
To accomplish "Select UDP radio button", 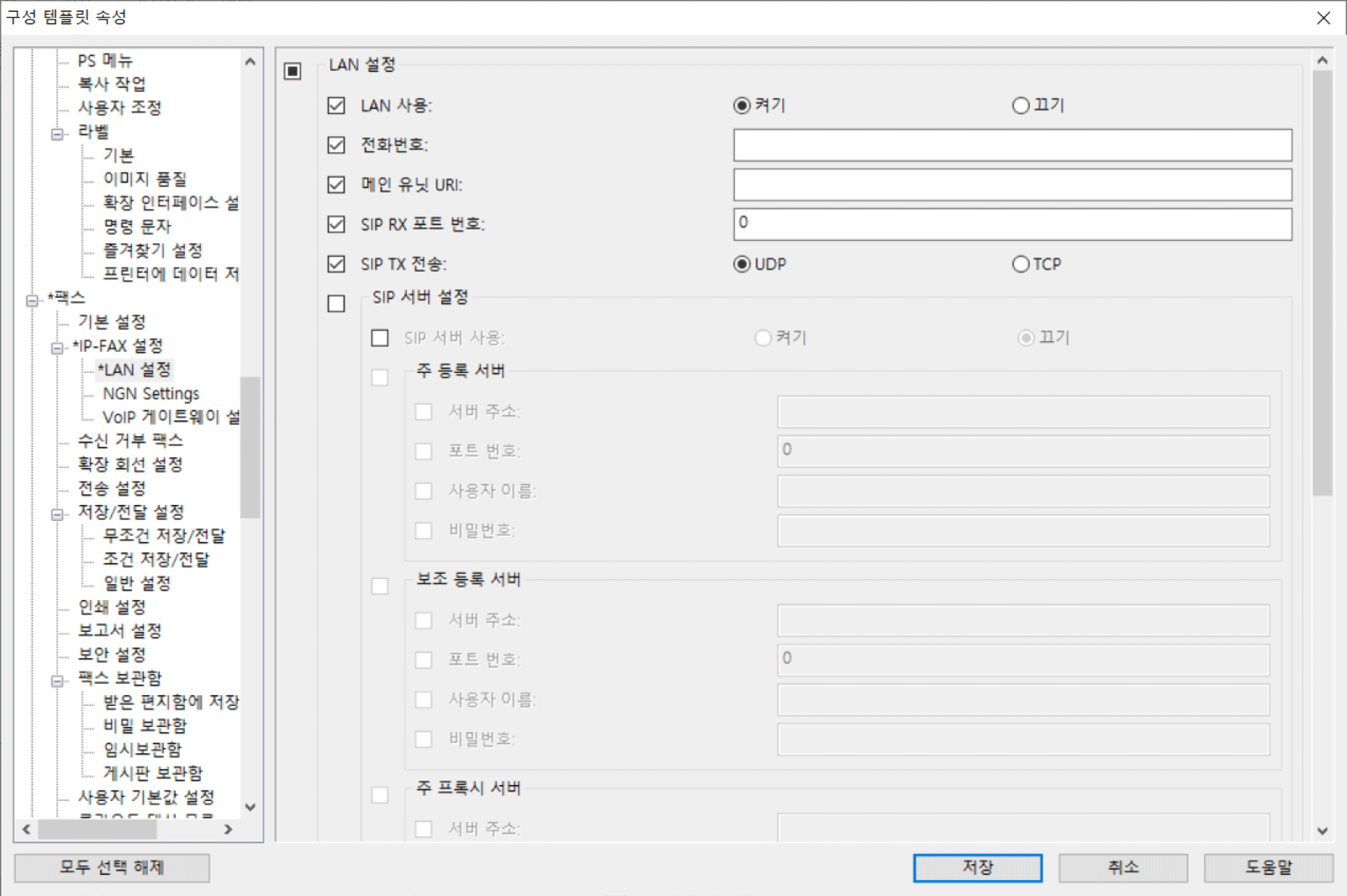I will [741, 264].
